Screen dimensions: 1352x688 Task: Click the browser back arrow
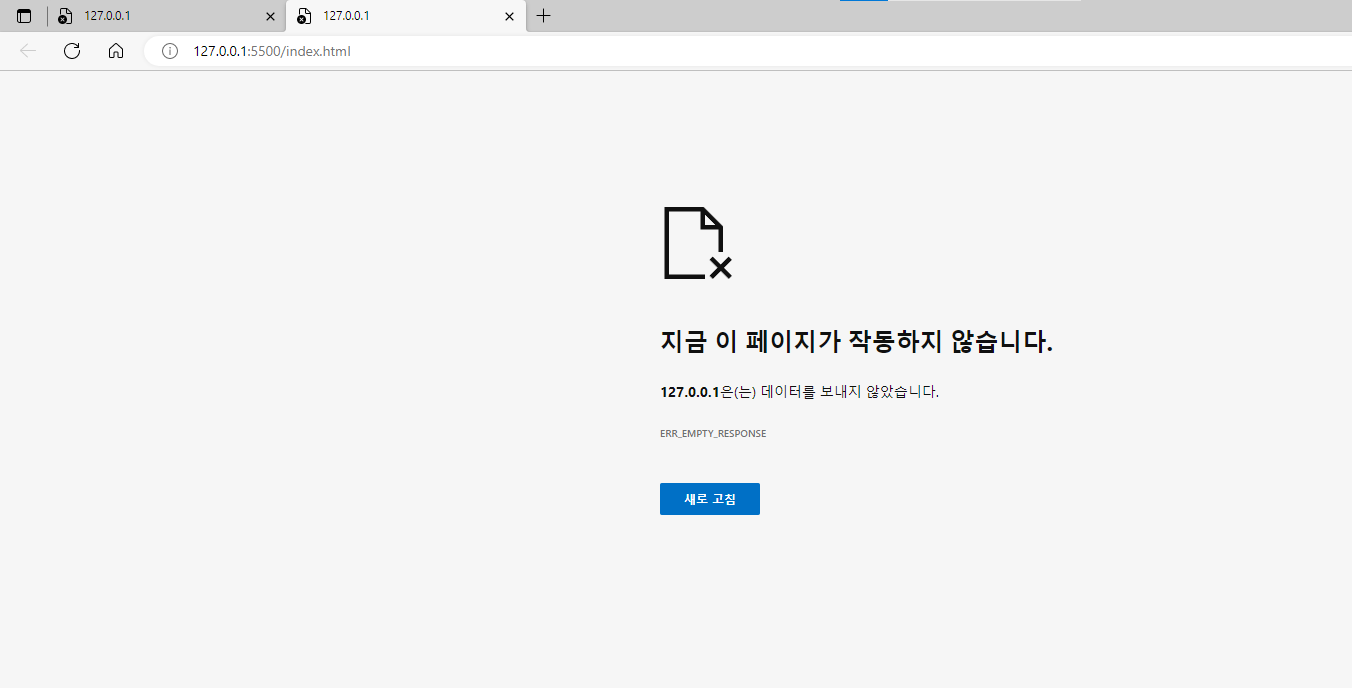pos(28,51)
